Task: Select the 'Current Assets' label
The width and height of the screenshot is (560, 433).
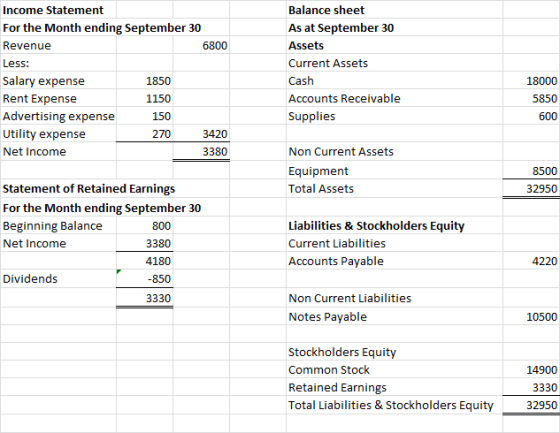Action: tap(328, 63)
